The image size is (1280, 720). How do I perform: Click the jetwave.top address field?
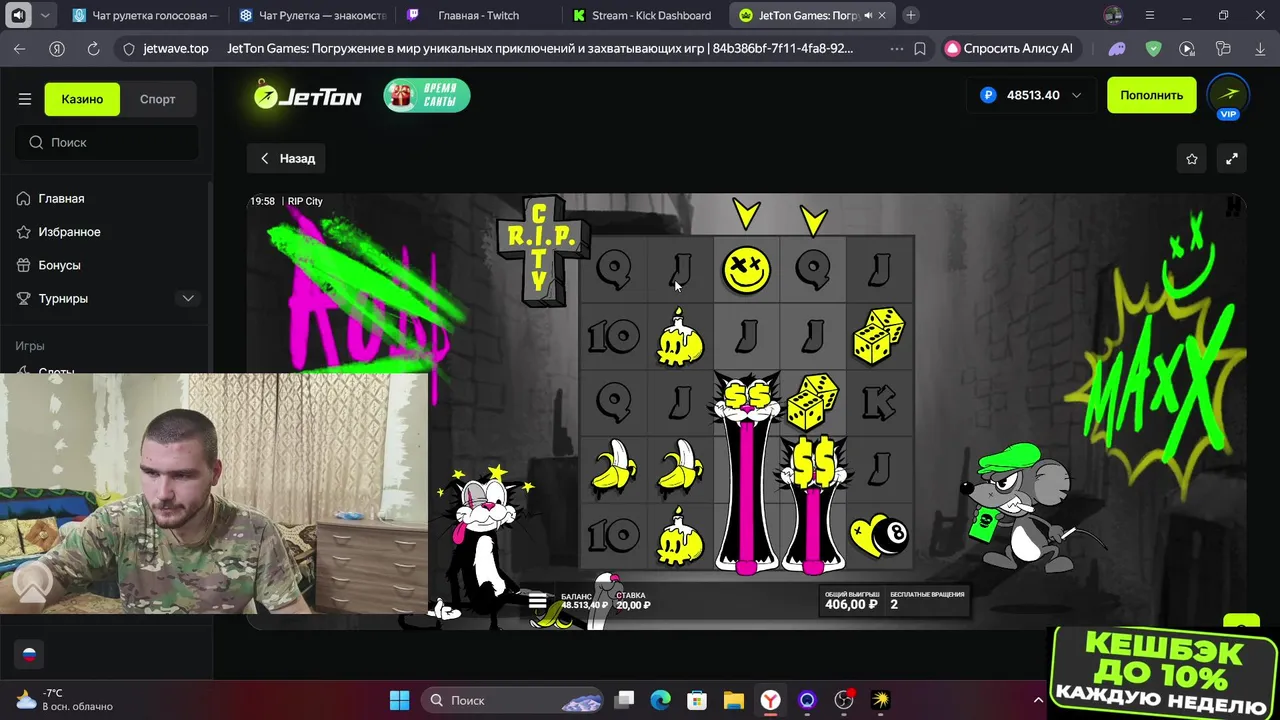pos(176,48)
